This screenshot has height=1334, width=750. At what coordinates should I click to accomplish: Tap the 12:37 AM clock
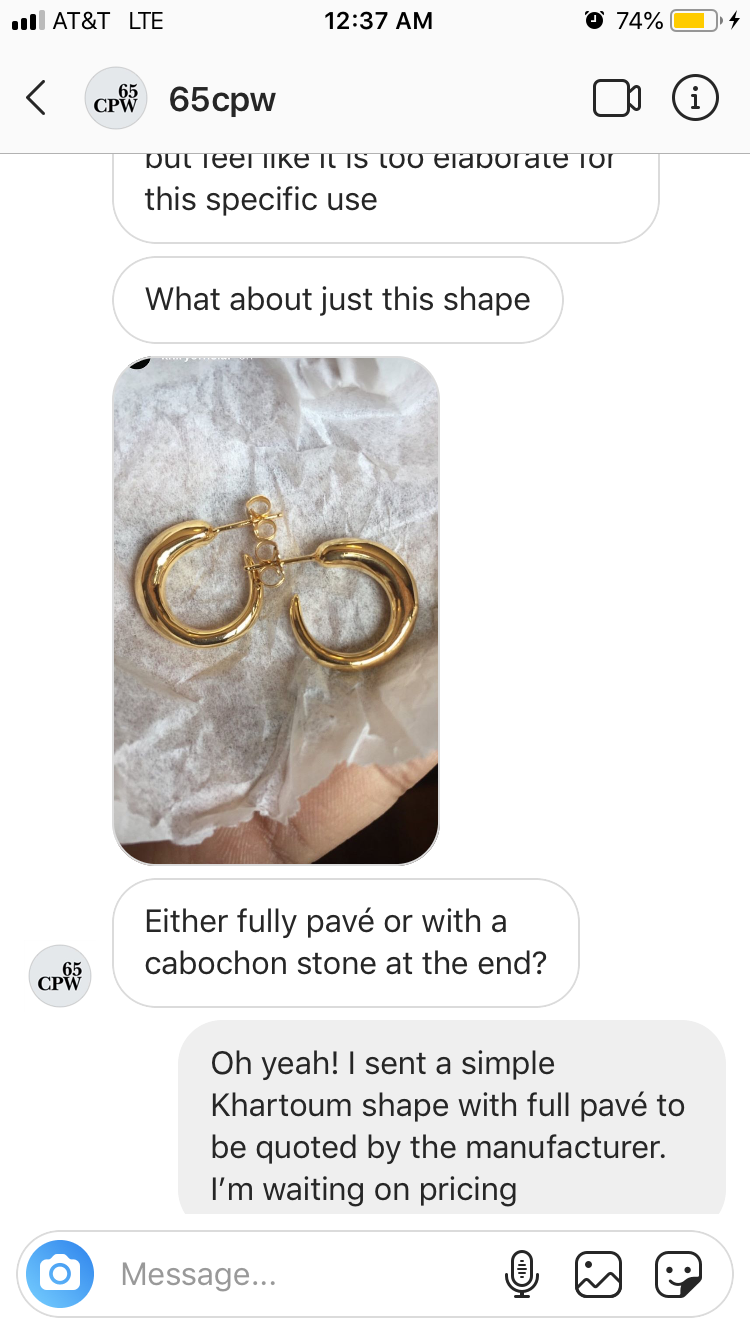pyautogui.click(x=378, y=20)
